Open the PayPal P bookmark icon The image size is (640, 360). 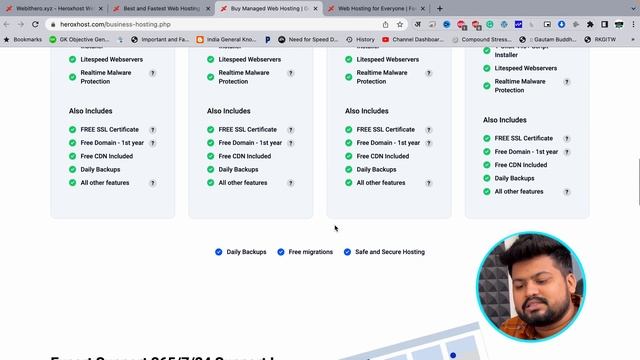[268, 40]
